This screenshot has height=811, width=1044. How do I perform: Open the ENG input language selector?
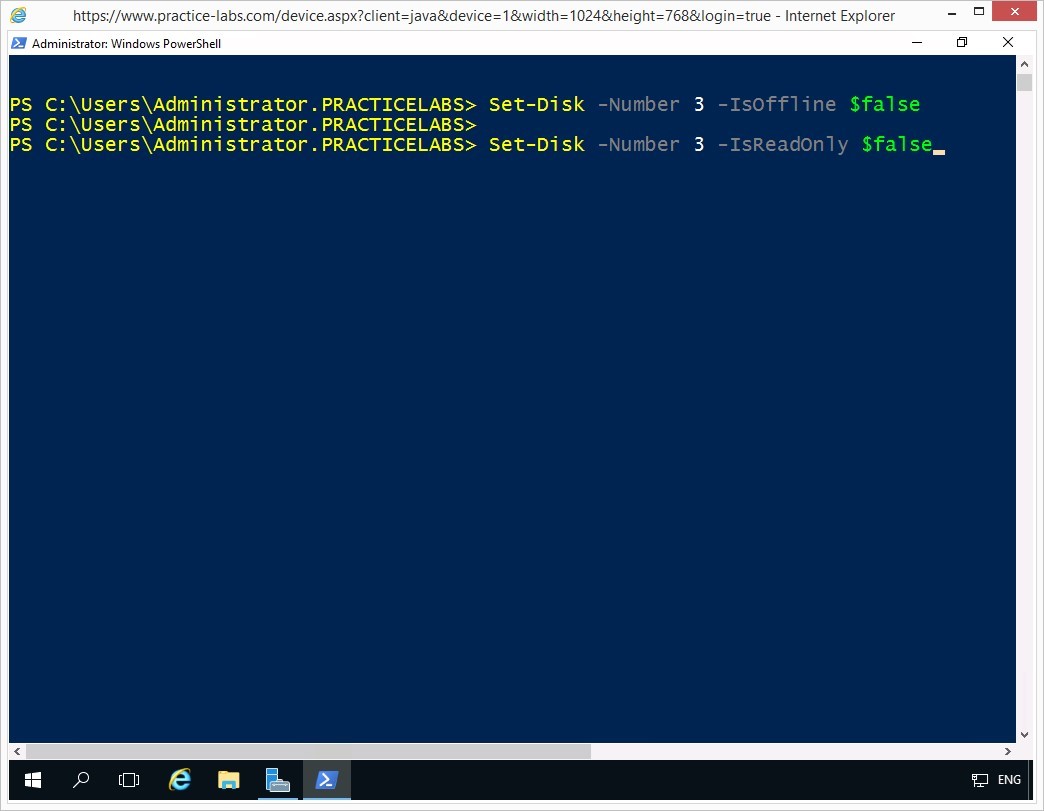[1009, 780]
